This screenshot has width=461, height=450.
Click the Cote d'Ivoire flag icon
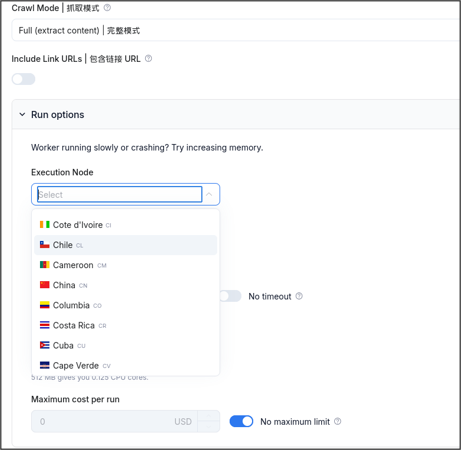pos(45,225)
